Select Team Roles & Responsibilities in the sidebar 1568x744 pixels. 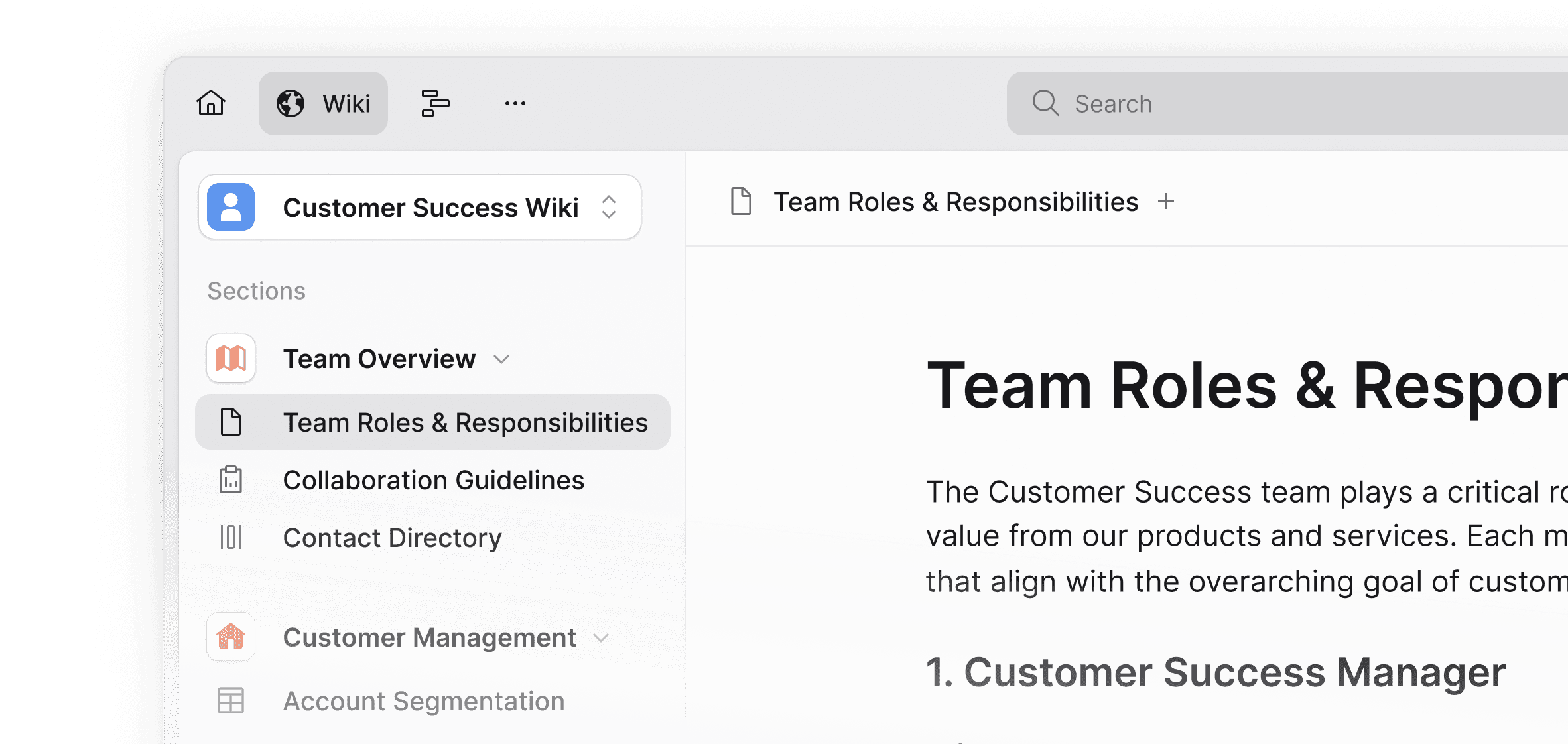point(465,422)
